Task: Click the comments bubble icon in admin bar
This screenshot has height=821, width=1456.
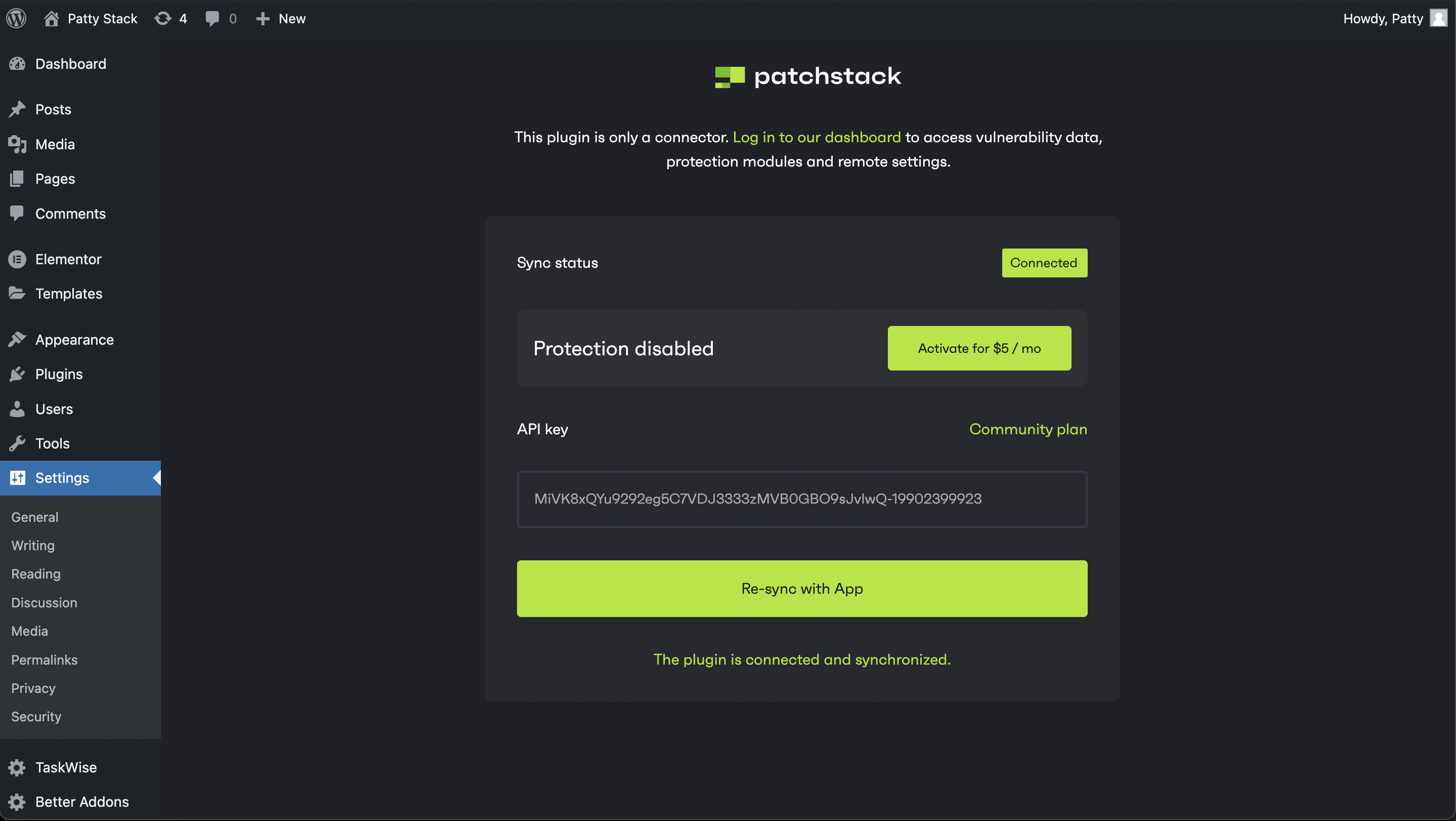Action: (212, 19)
